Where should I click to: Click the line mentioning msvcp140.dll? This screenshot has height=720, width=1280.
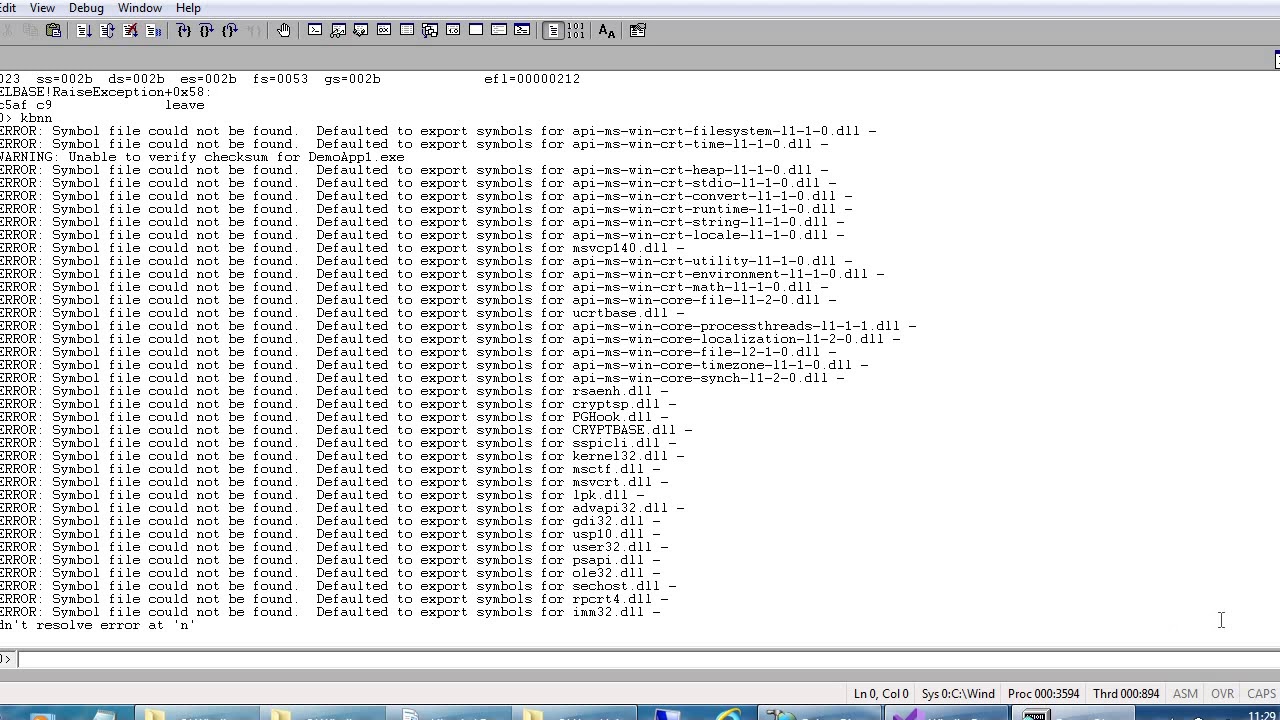(342, 248)
